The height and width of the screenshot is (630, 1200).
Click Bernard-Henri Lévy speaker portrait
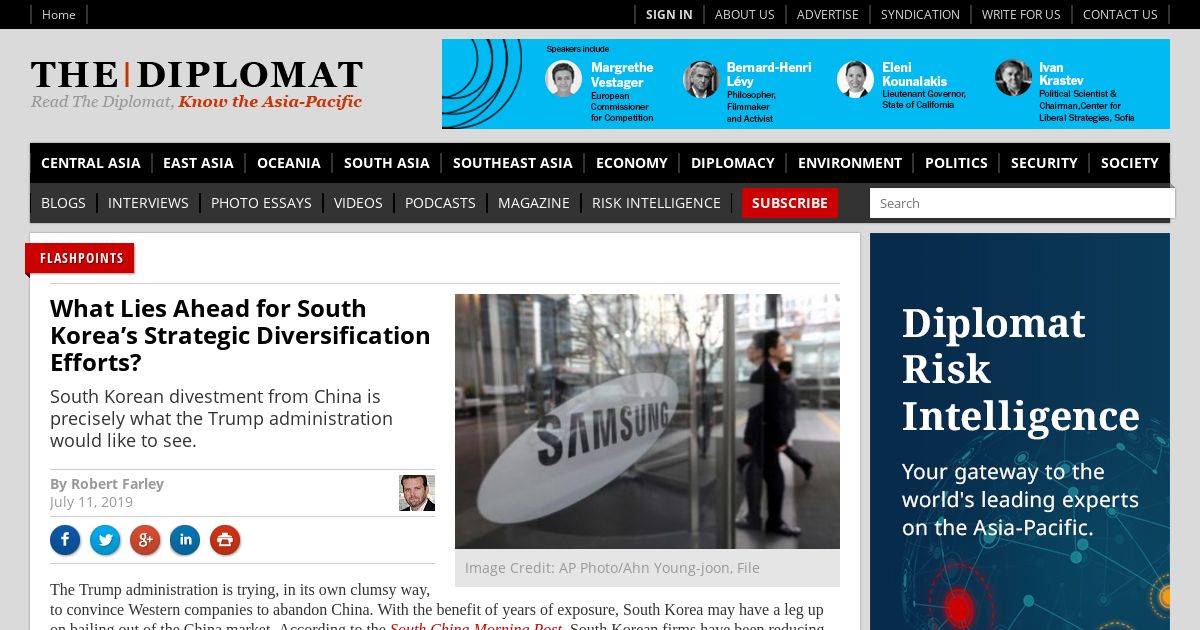pos(701,79)
